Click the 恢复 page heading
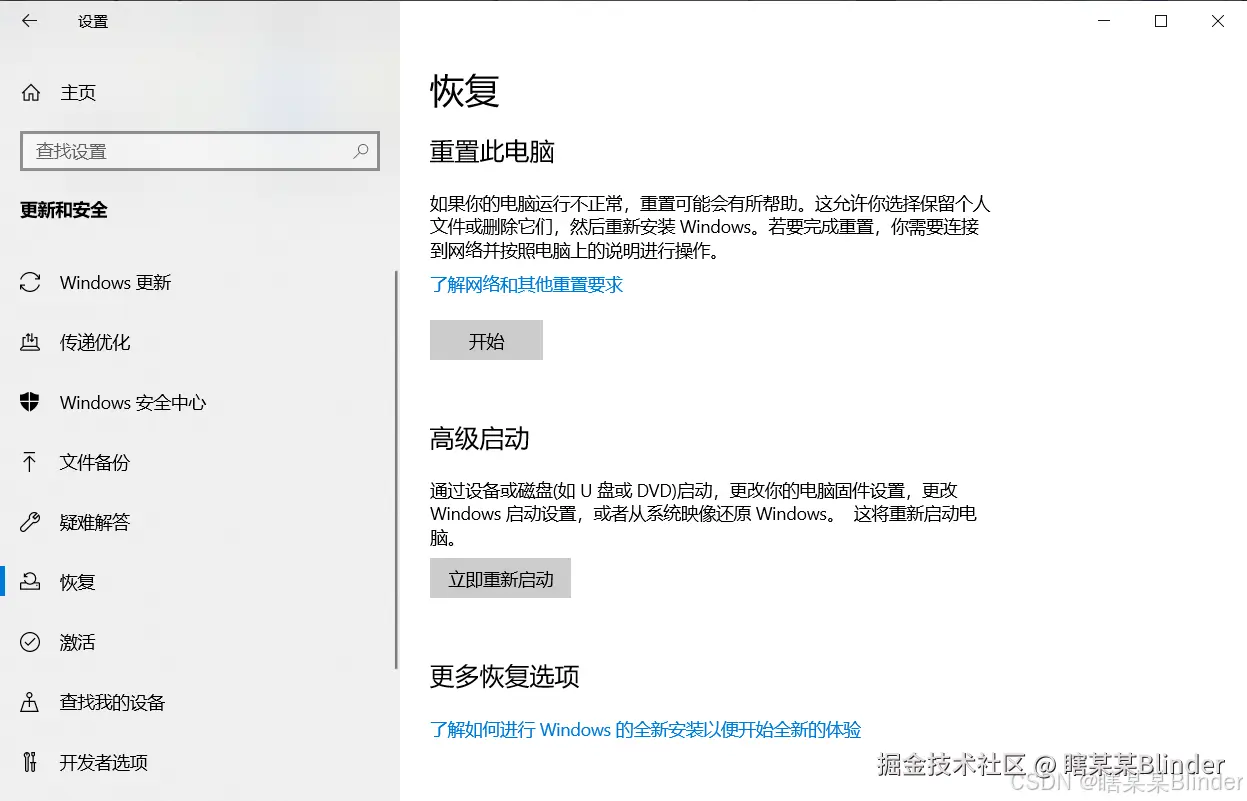The height and width of the screenshot is (801, 1247). (x=465, y=91)
